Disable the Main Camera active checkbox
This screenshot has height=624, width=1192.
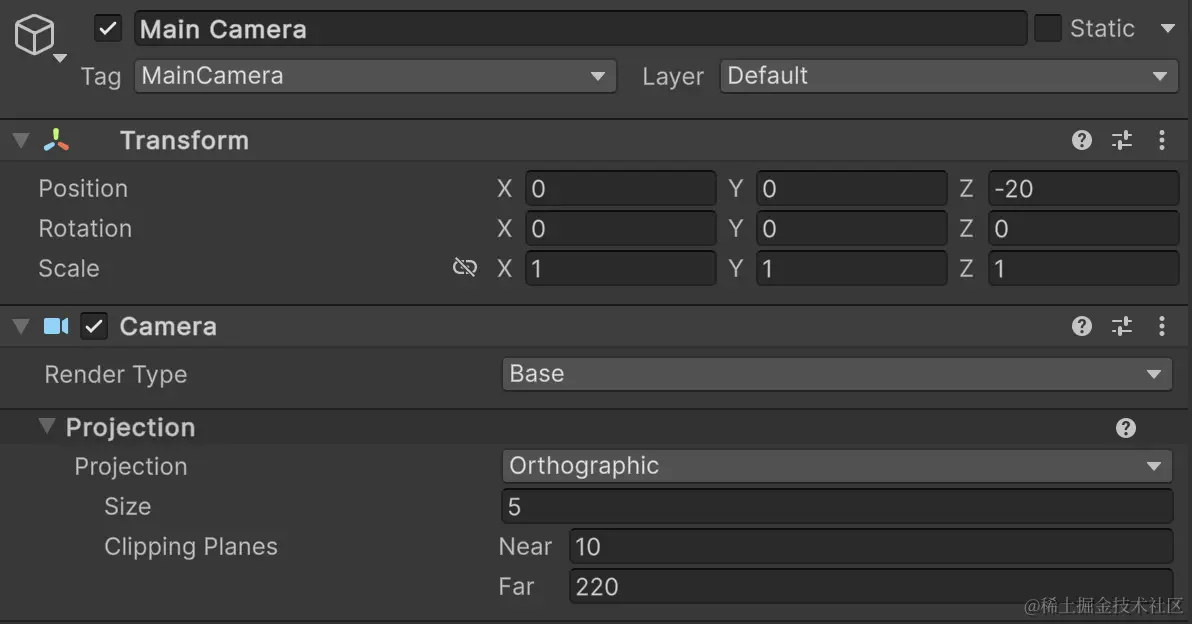tap(108, 29)
